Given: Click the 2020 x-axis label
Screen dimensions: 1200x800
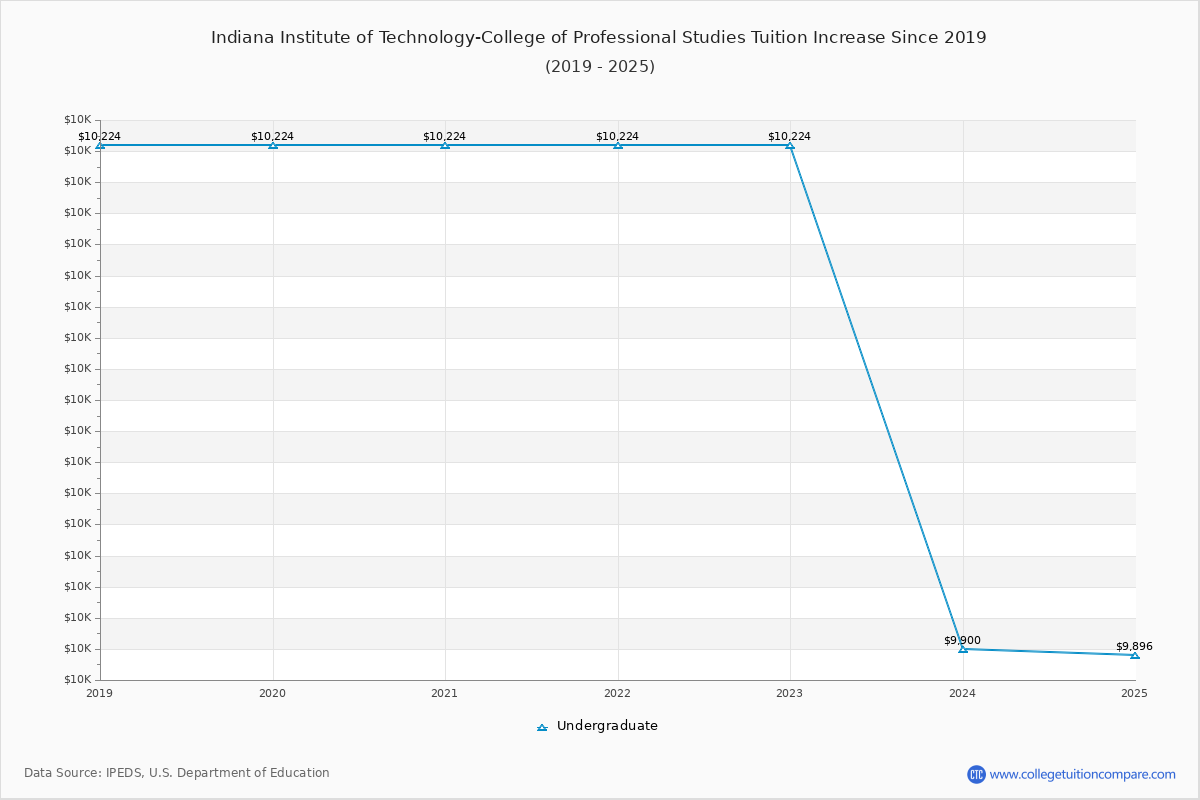Looking at the screenshot, I should (273, 692).
